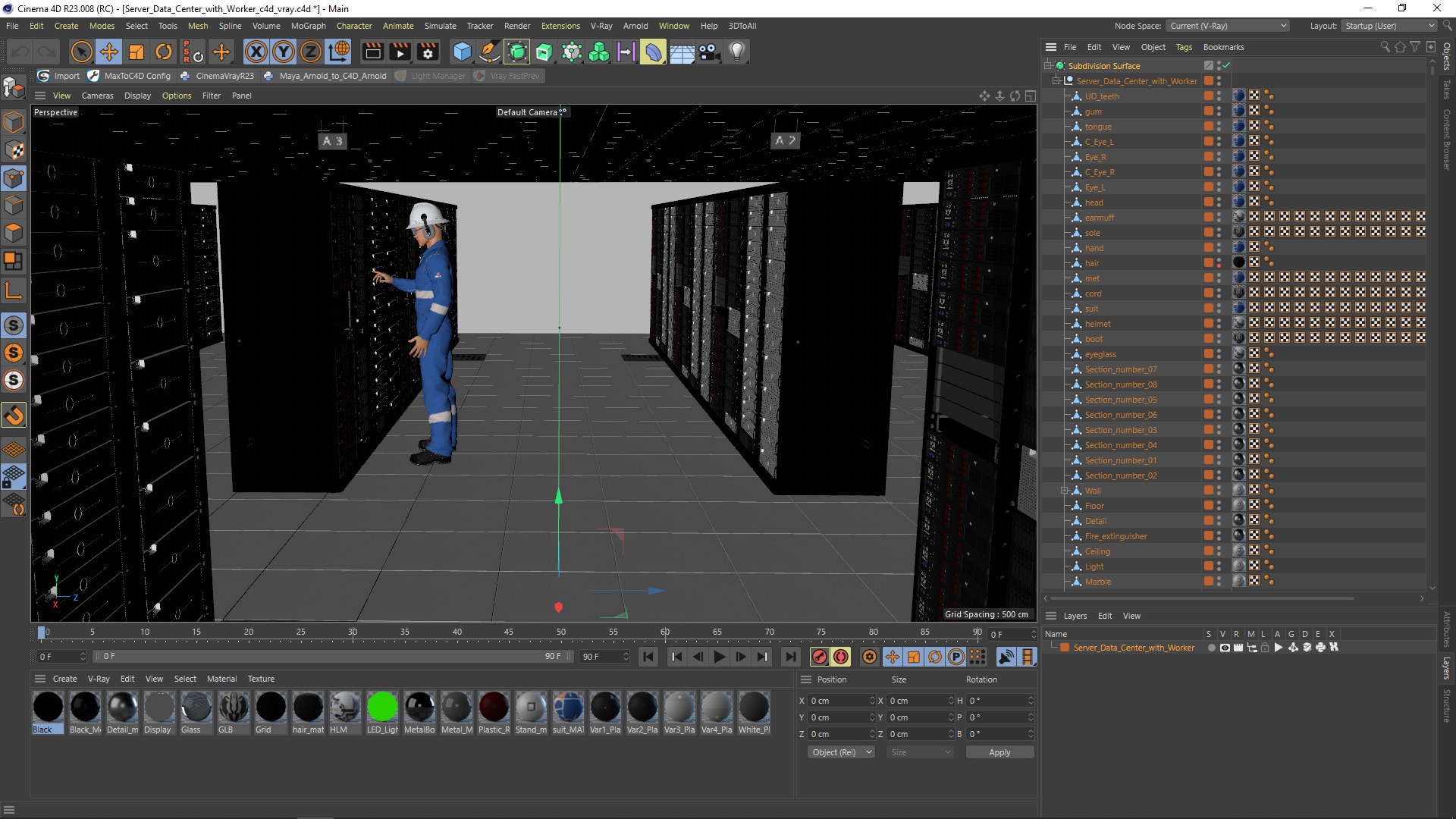Click Maya_Arnold_to_C4D_Arnold button
Viewport: 1456px width, 819px height.
pos(325,76)
